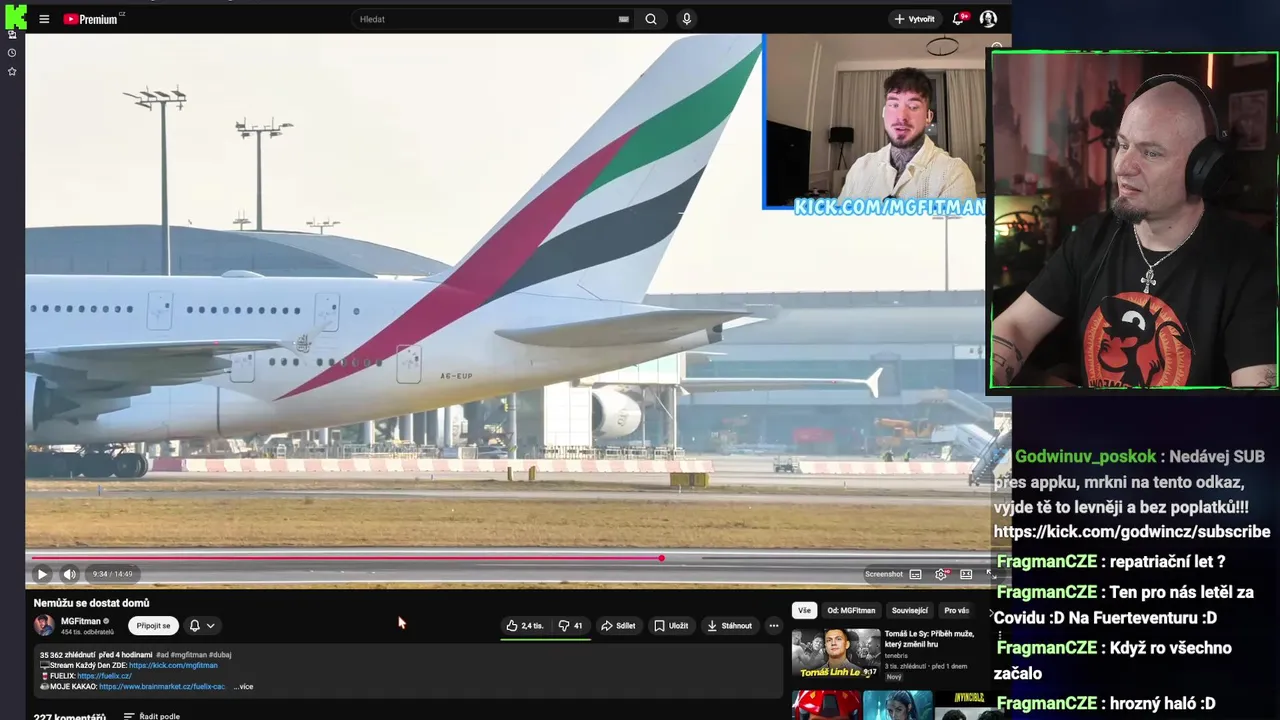1280x720 pixels.
Task: Open the history clock sidebar icon
Action: coord(12,53)
